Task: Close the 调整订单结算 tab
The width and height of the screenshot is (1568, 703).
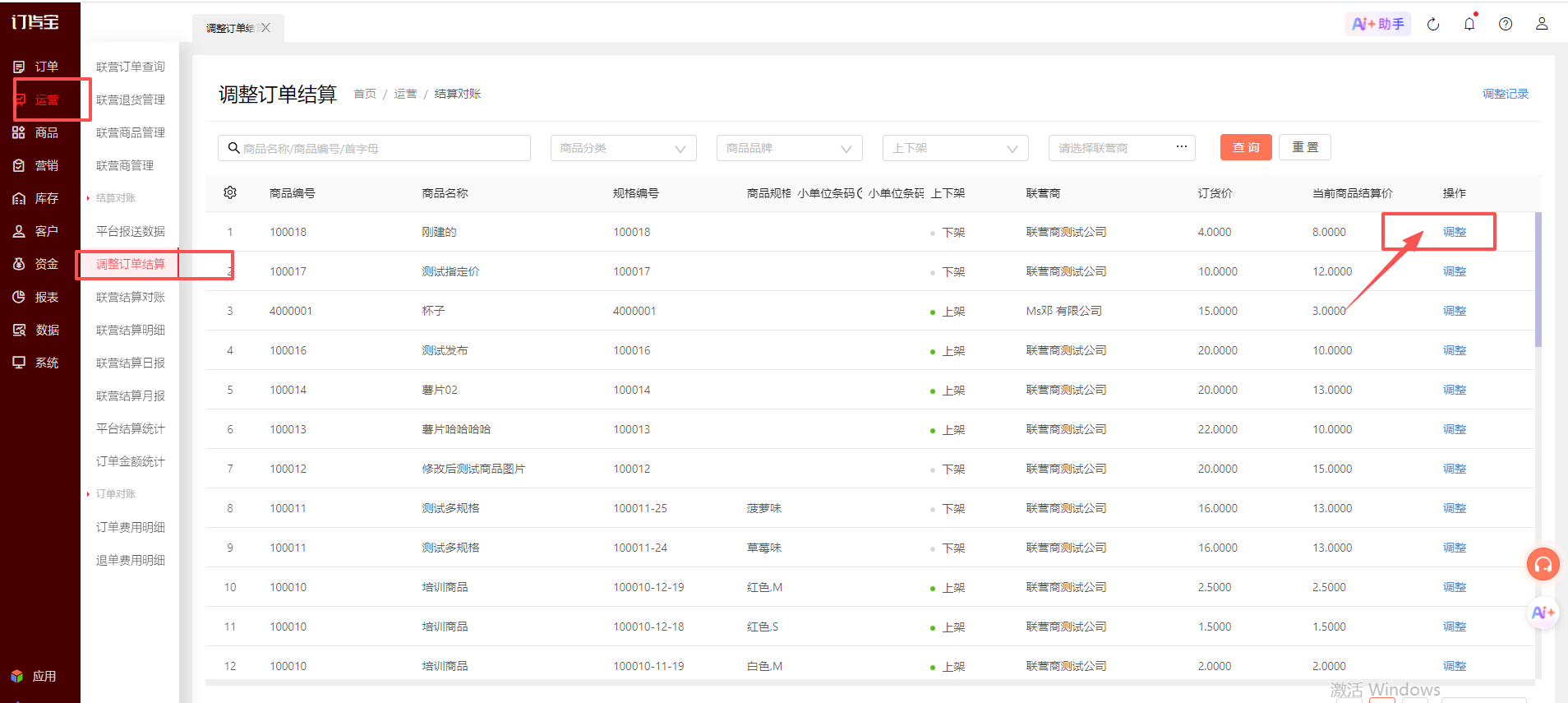Action: click(x=265, y=28)
